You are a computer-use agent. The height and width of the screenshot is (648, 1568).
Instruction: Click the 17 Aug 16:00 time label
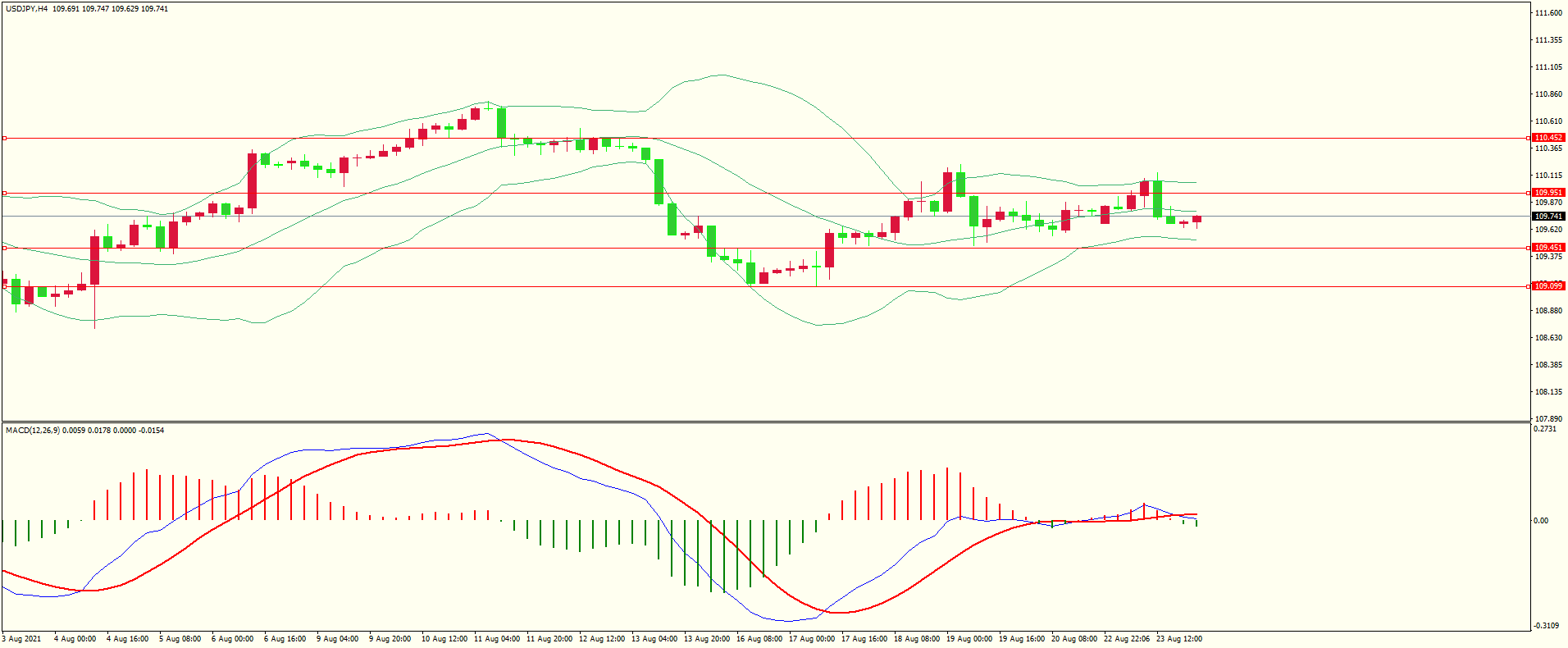tap(864, 639)
